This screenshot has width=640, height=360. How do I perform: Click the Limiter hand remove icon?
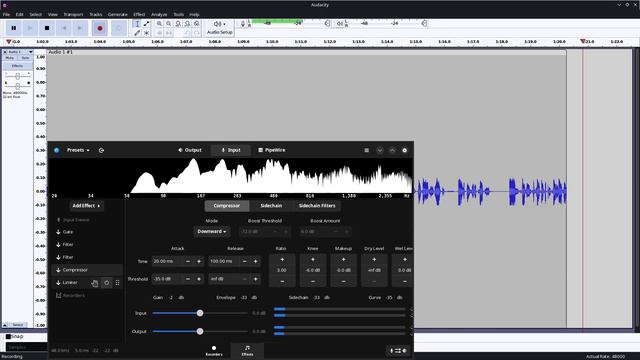click(95, 283)
